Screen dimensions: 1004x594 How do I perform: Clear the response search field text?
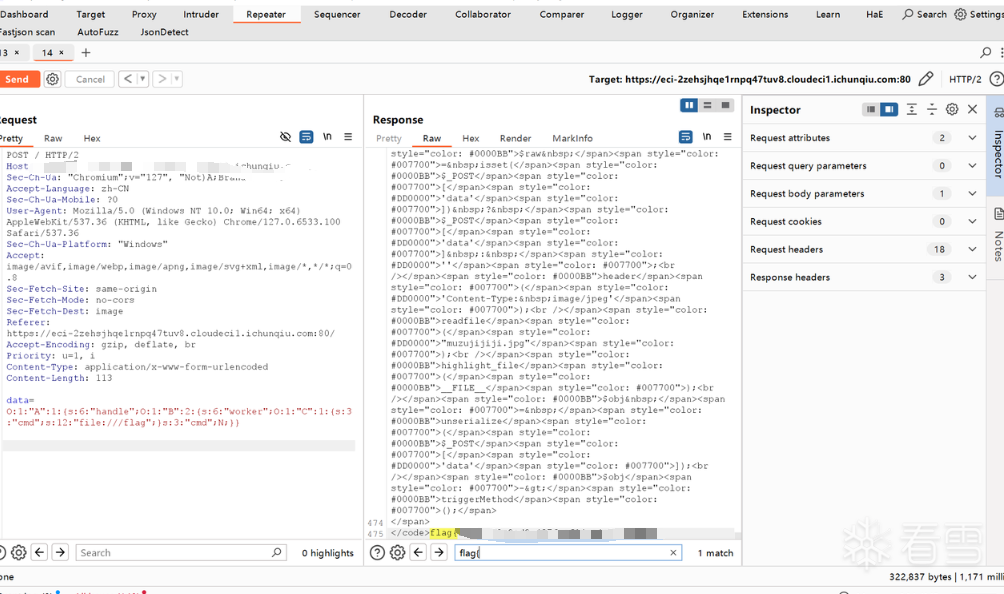click(x=673, y=552)
